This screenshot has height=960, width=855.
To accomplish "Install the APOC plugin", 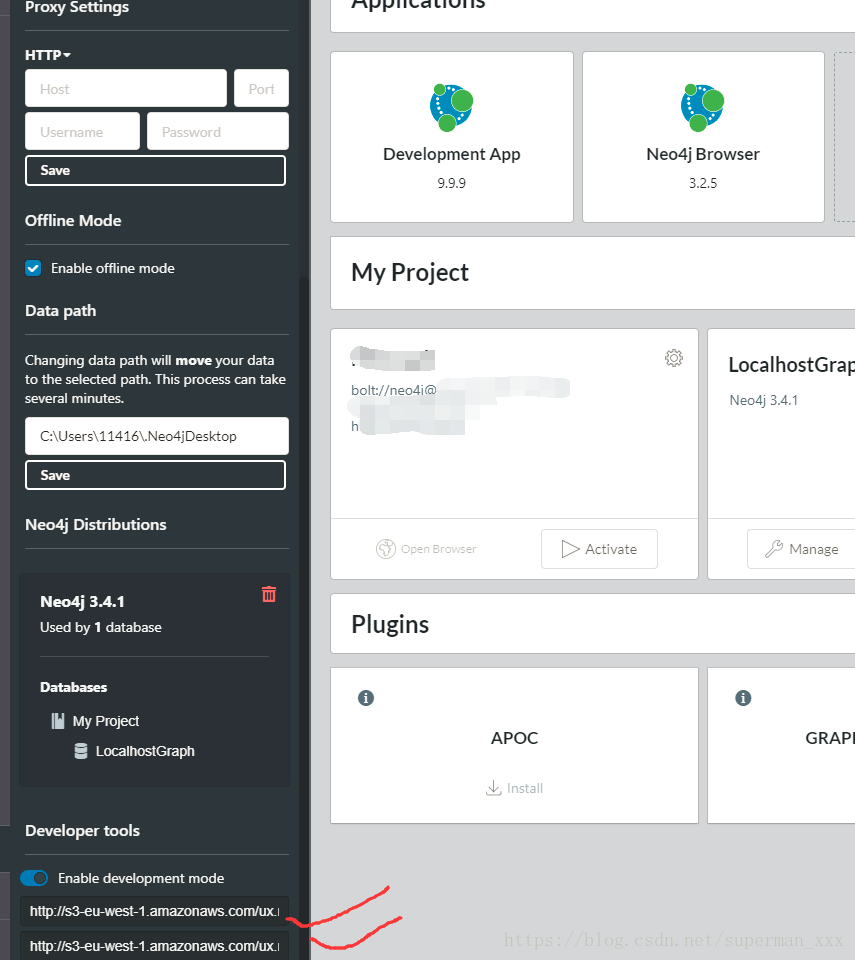I will tap(514, 788).
